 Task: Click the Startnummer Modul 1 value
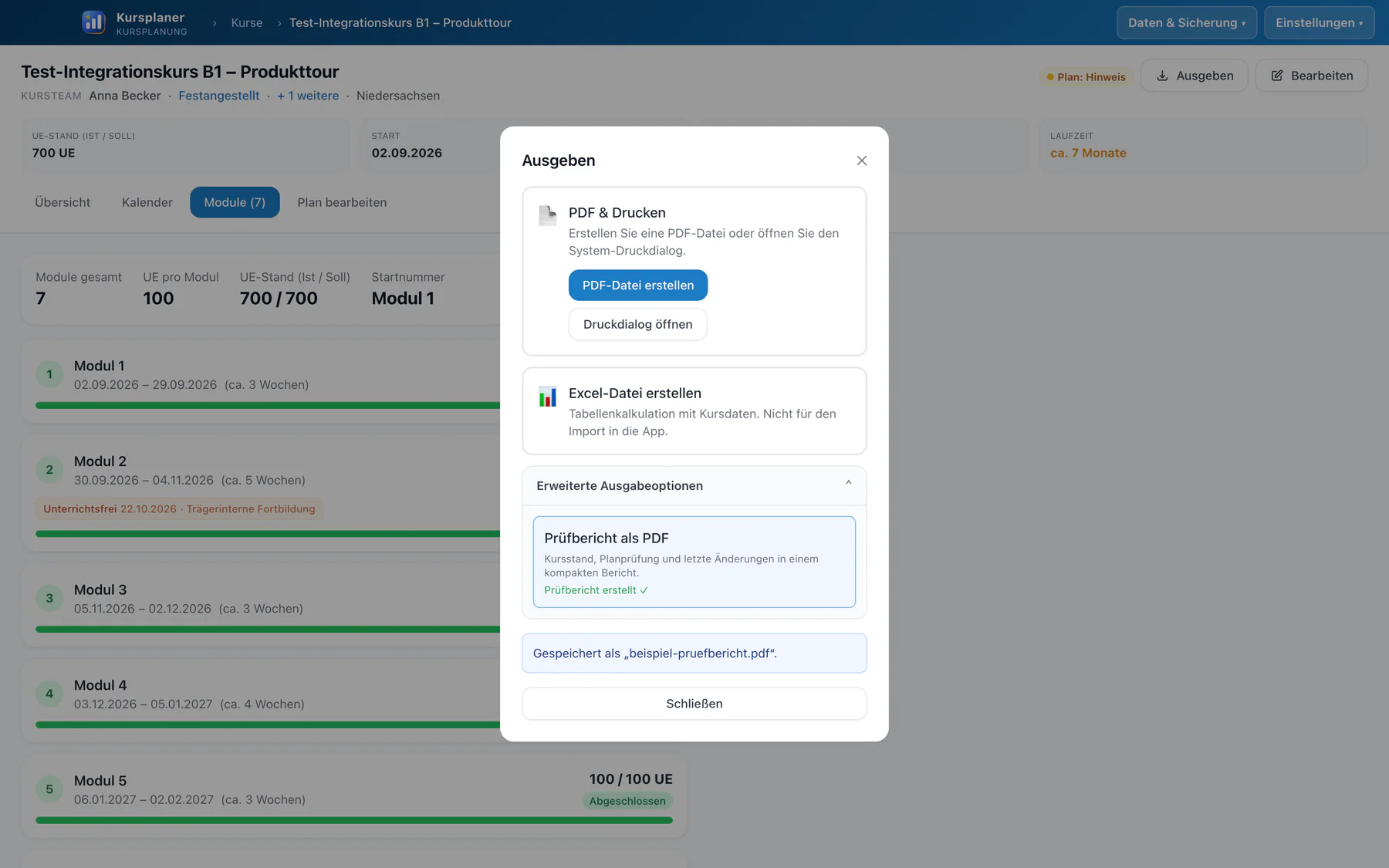coord(403,299)
